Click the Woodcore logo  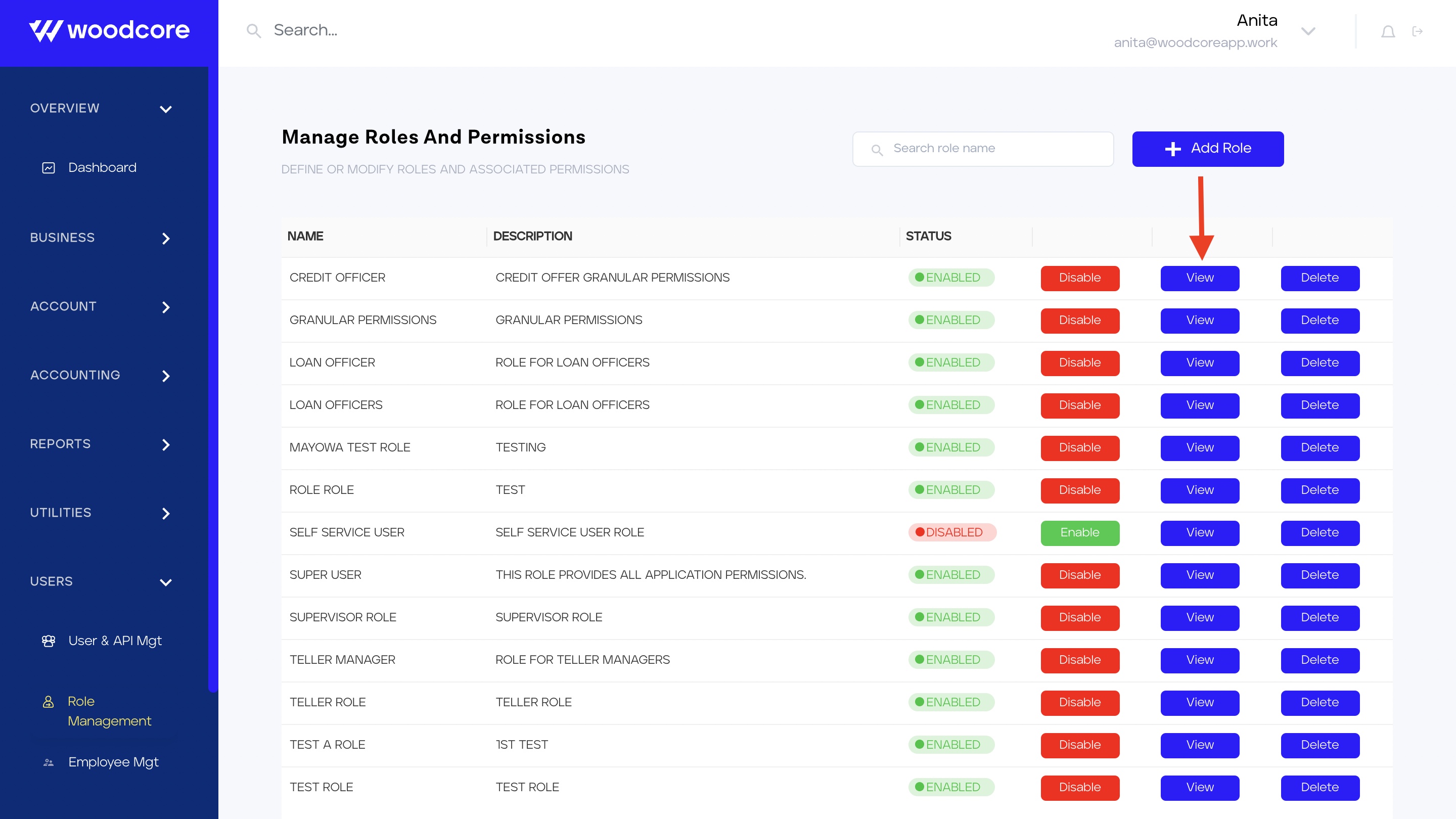(109, 30)
